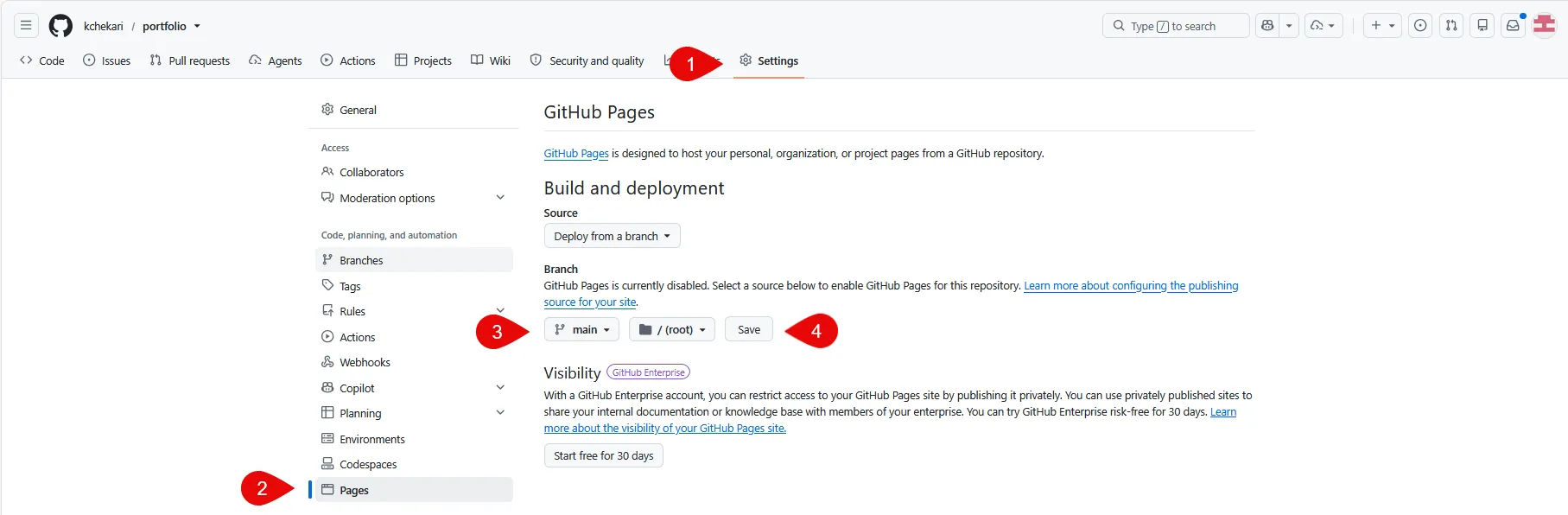Expand Moderation options chevron
Image resolution: width=1568 pixels, height=515 pixels.
500,198
